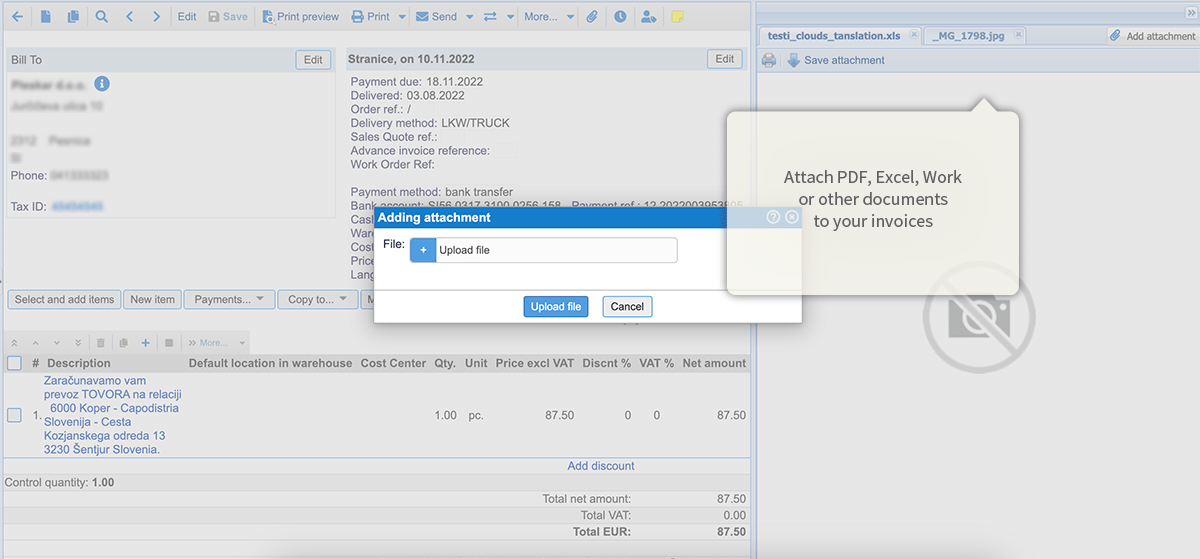
Task: Expand the Print dropdown arrow
Action: coord(402,17)
